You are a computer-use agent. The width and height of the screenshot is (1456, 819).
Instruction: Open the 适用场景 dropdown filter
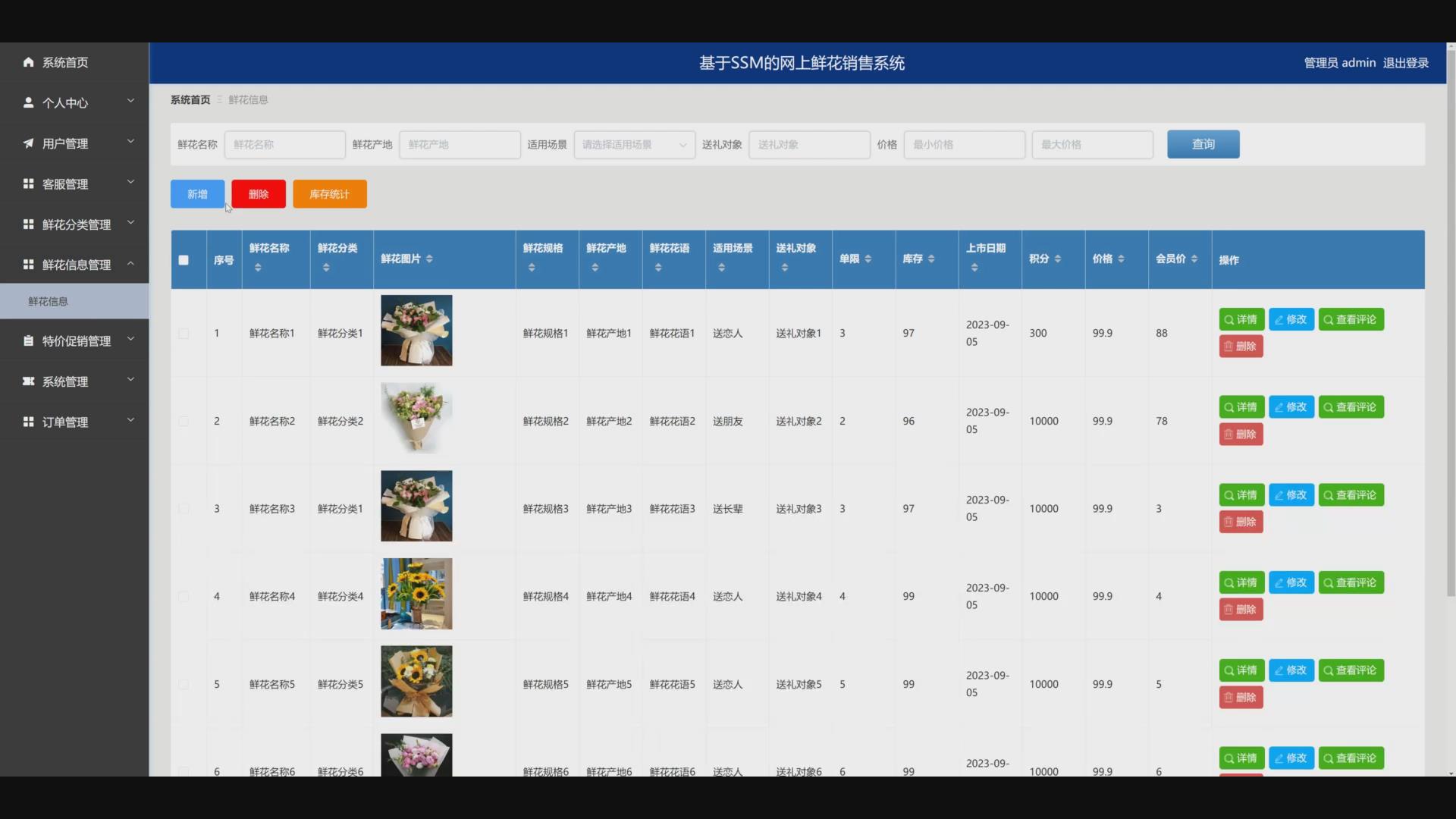pos(634,145)
